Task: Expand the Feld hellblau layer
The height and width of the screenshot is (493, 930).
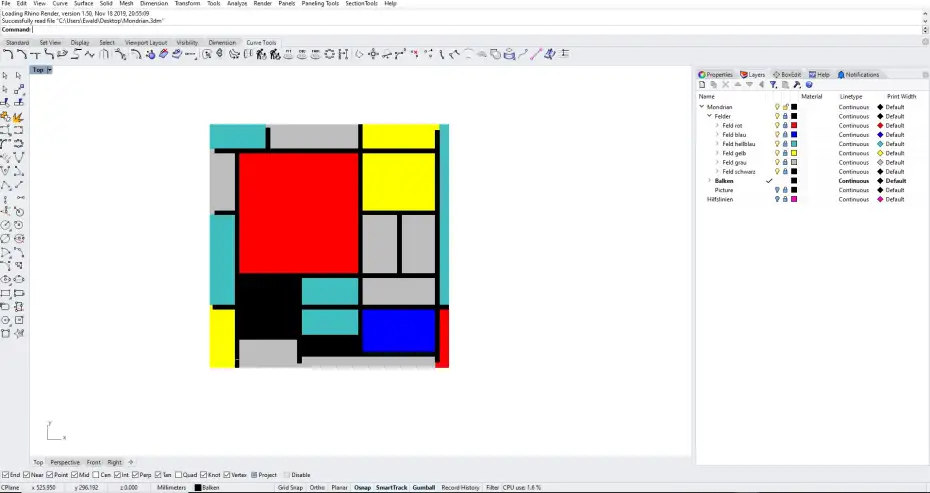Action: click(717, 144)
